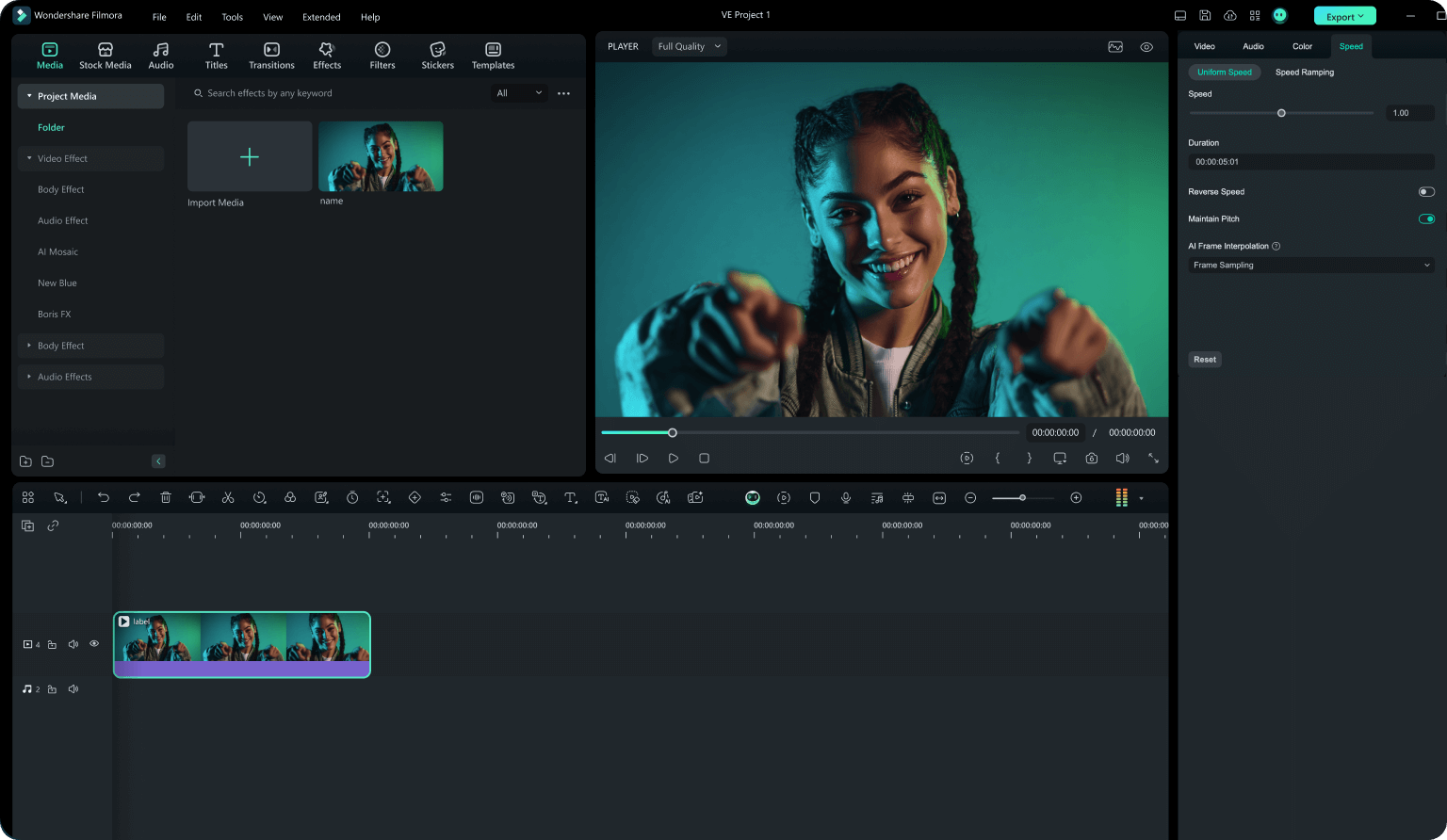1447x840 pixels.
Task: Hide the video track using the eye icon
Action: [94, 644]
